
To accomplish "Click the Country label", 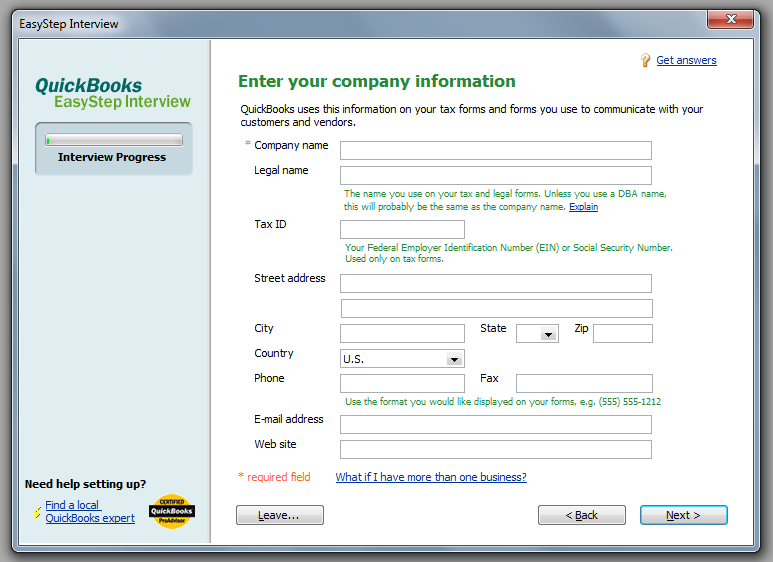I will coord(274,353).
